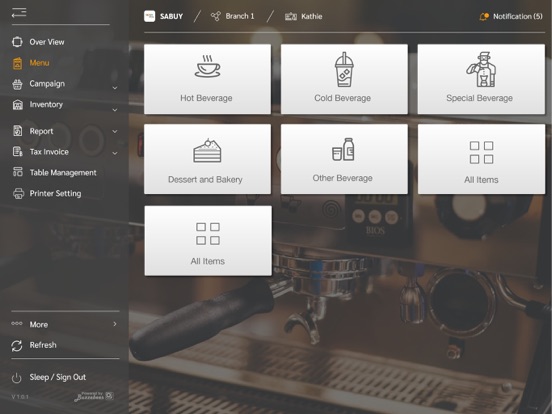Screen dimensions: 552x414
Task: Click the Kathie user name text
Action: [x=312, y=16]
